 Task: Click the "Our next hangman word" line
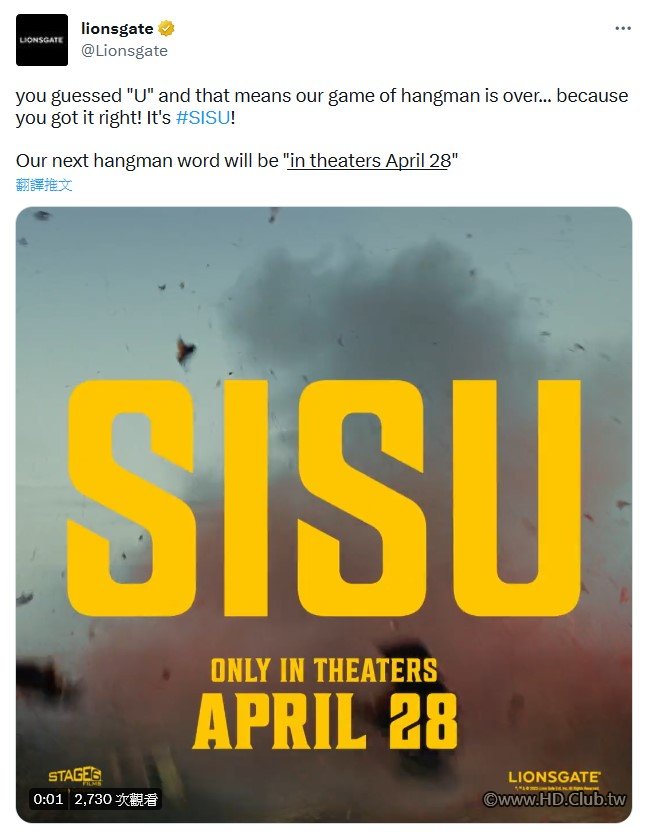(x=150, y=160)
